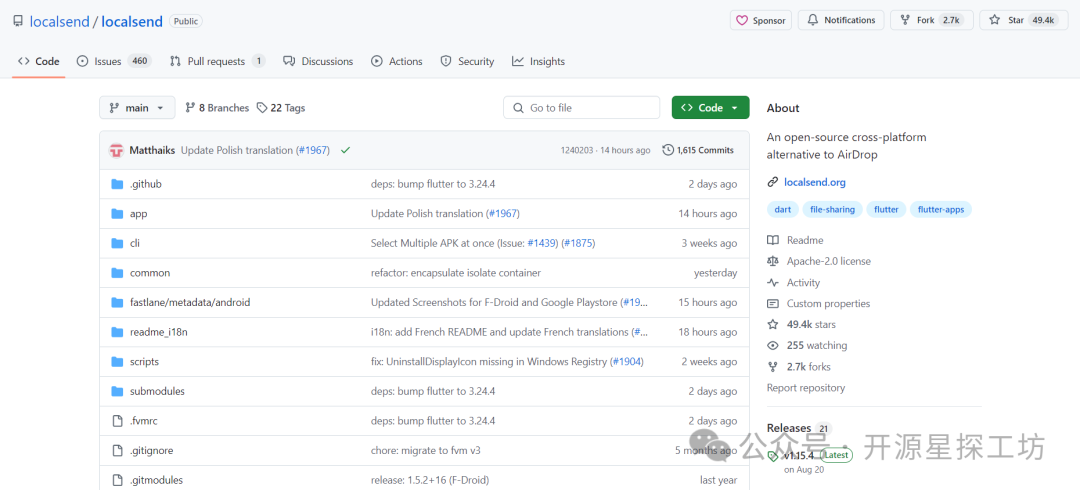1080x490 pixels.
Task: Open commit hash 1240203
Action: [577, 150]
